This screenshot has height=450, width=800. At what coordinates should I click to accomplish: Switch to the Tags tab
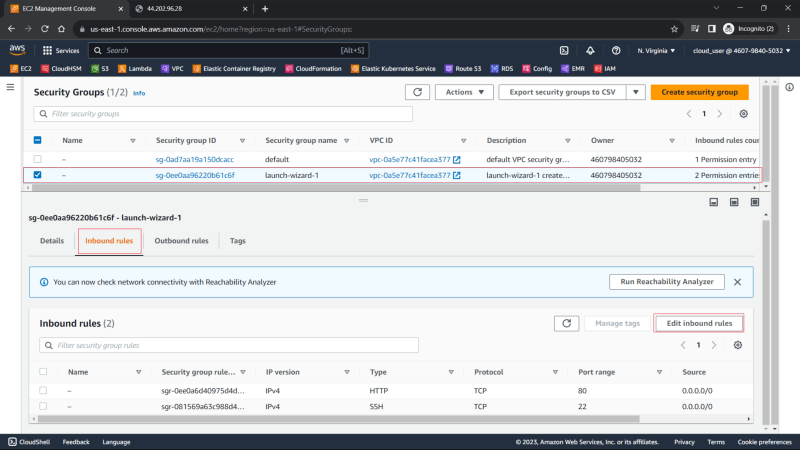(238, 241)
